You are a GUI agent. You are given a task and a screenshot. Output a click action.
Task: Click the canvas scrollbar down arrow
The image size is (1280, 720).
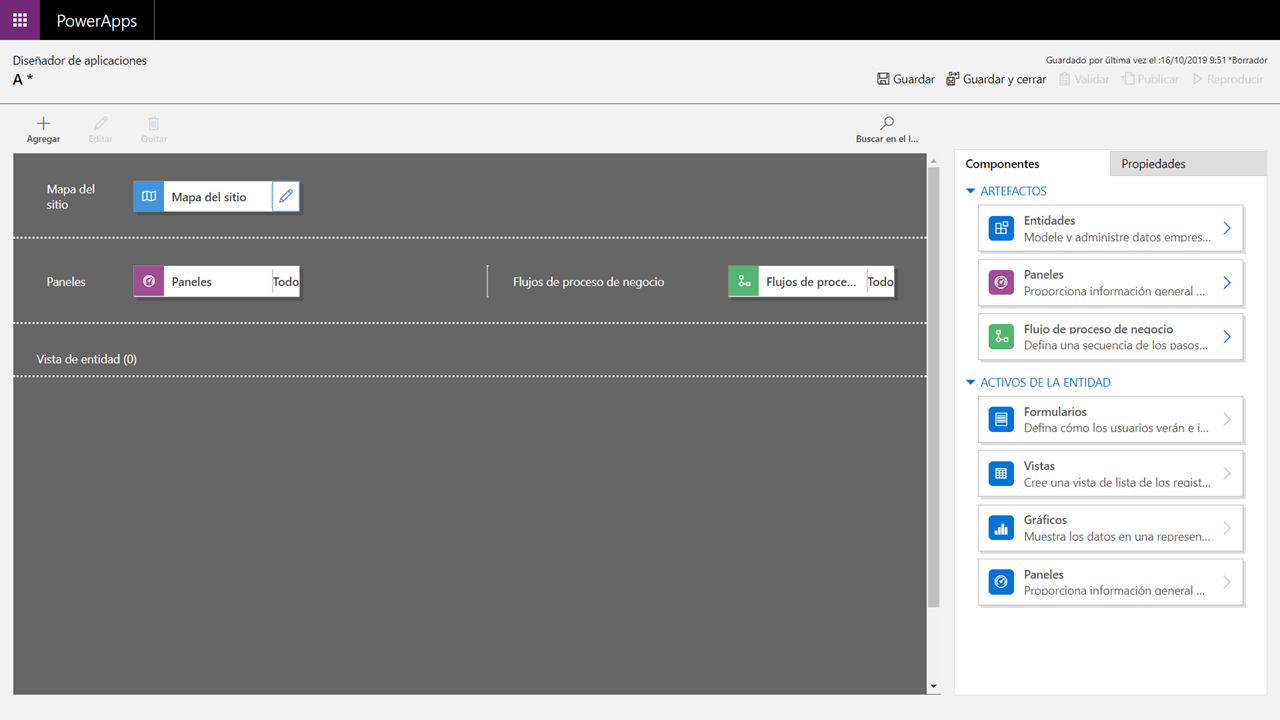pyautogui.click(x=934, y=687)
